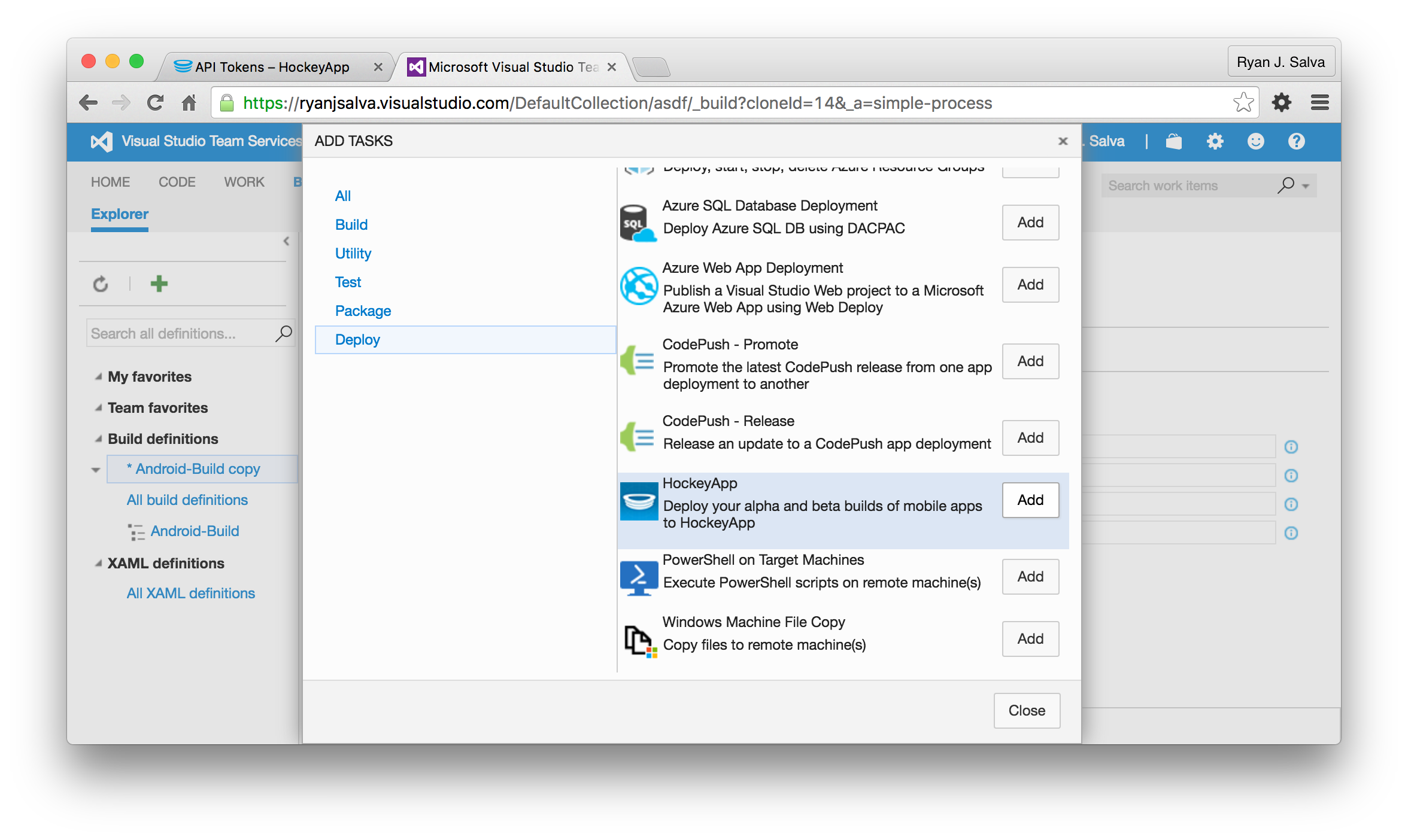This screenshot has width=1408, height=840.
Task: Expand the Android-Build copy dropdown arrow
Action: (96, 470)
